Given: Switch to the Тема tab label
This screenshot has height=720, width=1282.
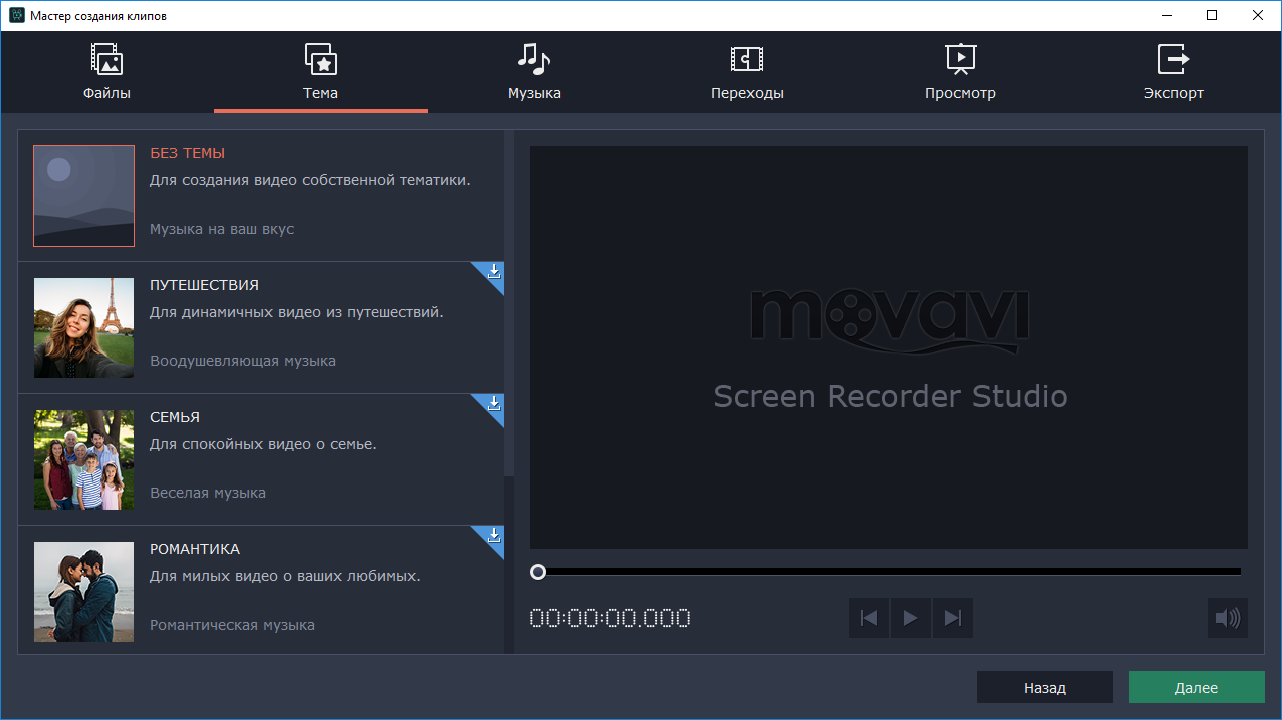Looking at the screenshot, I should [x=321, y=93].
